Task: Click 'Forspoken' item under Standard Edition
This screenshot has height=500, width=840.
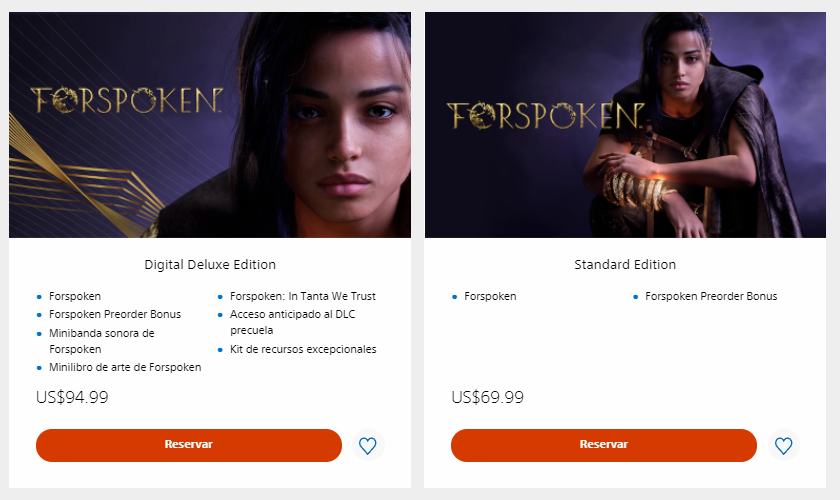Action: (490, 296)
